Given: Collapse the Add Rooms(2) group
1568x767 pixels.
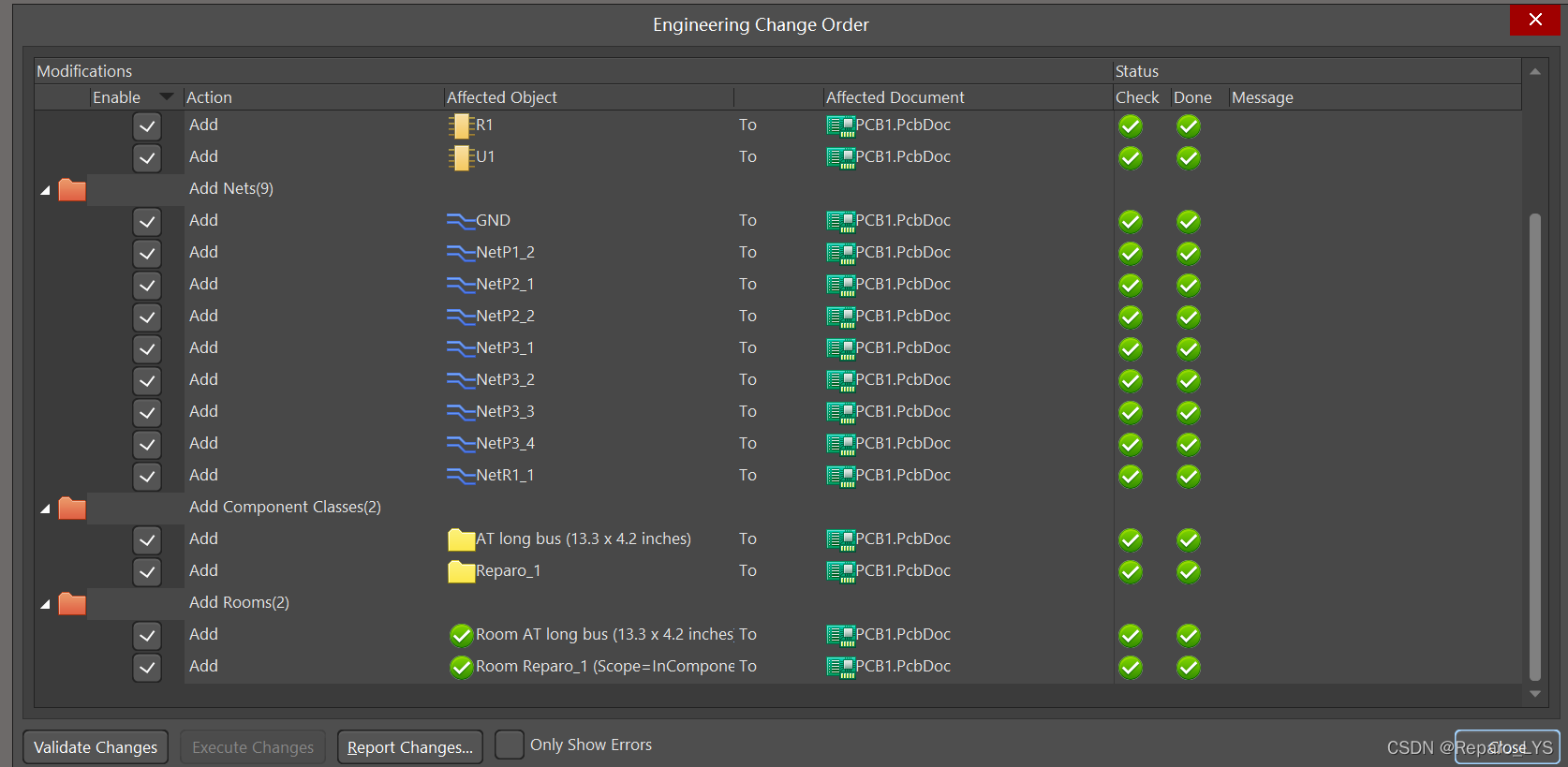Looking at the screenshot, I should pos(45,604).
